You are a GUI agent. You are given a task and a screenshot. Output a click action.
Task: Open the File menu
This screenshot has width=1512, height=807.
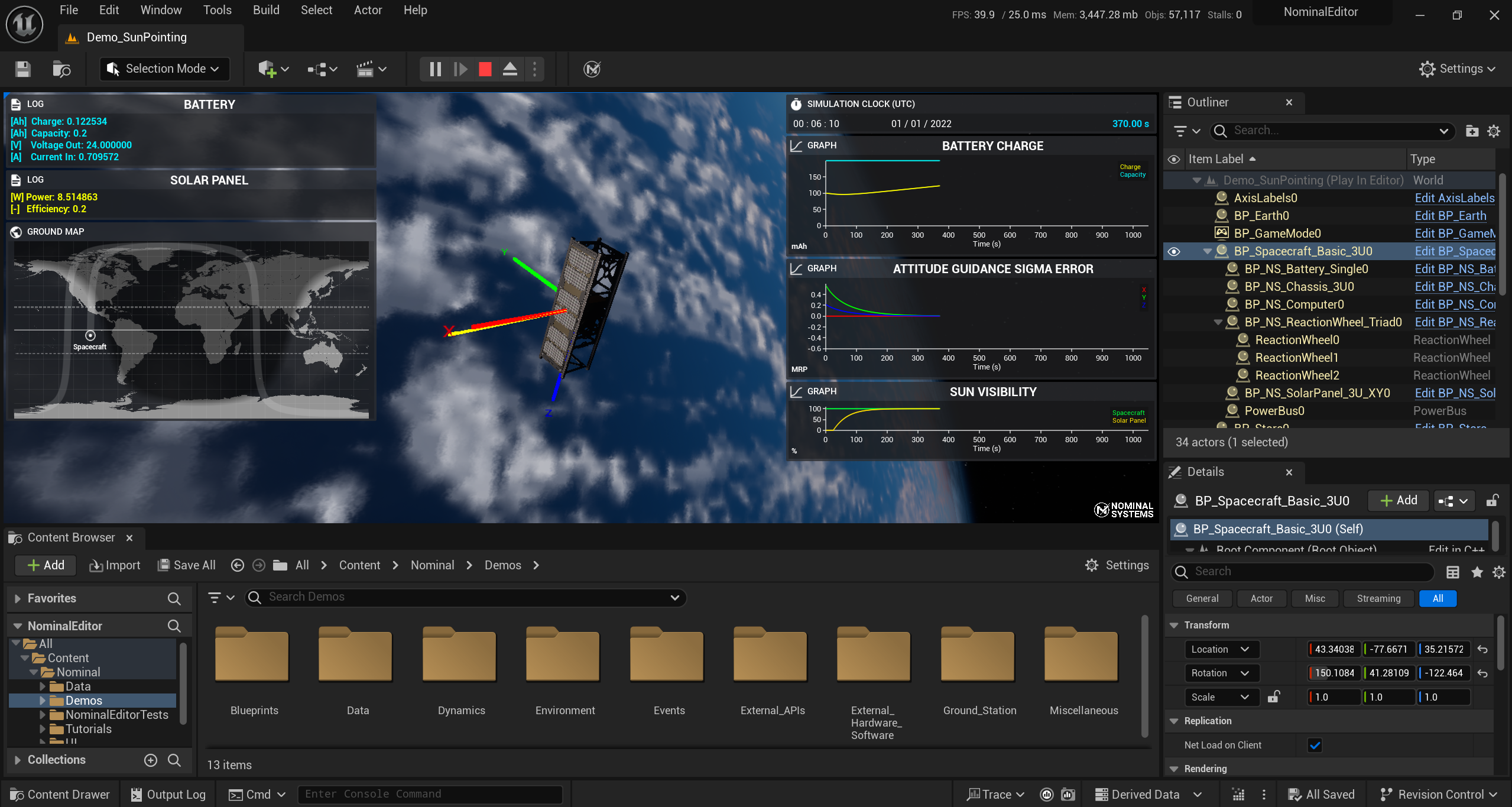point(69,10)
